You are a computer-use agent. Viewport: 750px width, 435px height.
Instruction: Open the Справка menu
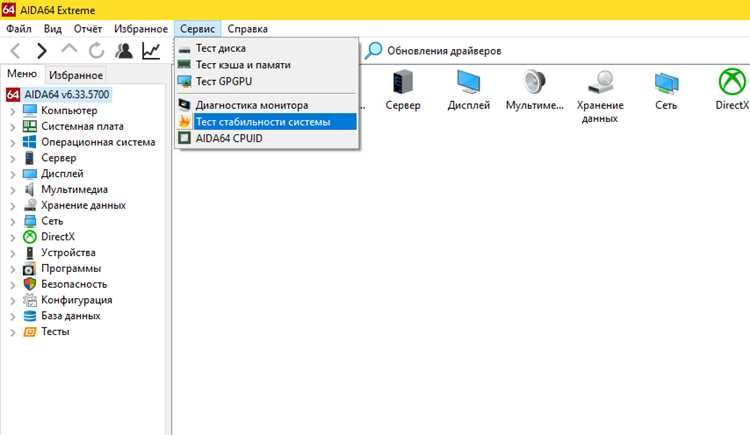click(x=247, y=29)
